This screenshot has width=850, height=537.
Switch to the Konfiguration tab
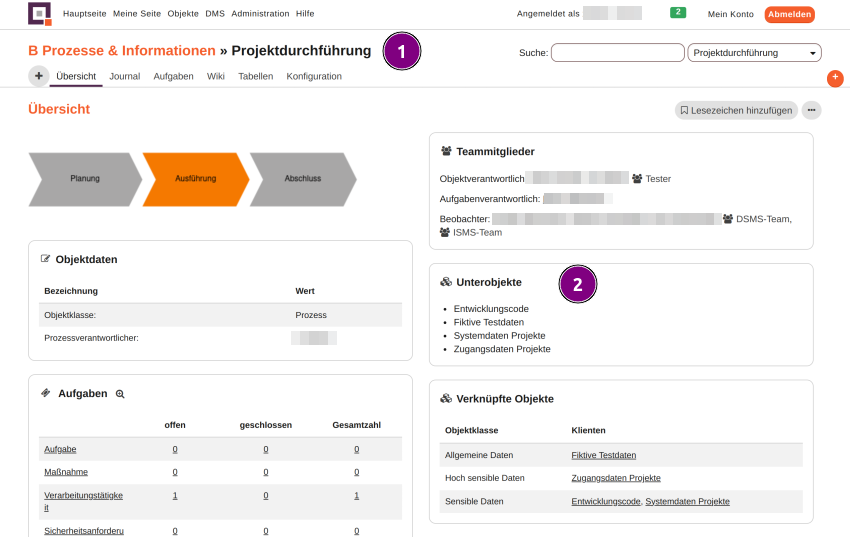[x=314, y=76]
